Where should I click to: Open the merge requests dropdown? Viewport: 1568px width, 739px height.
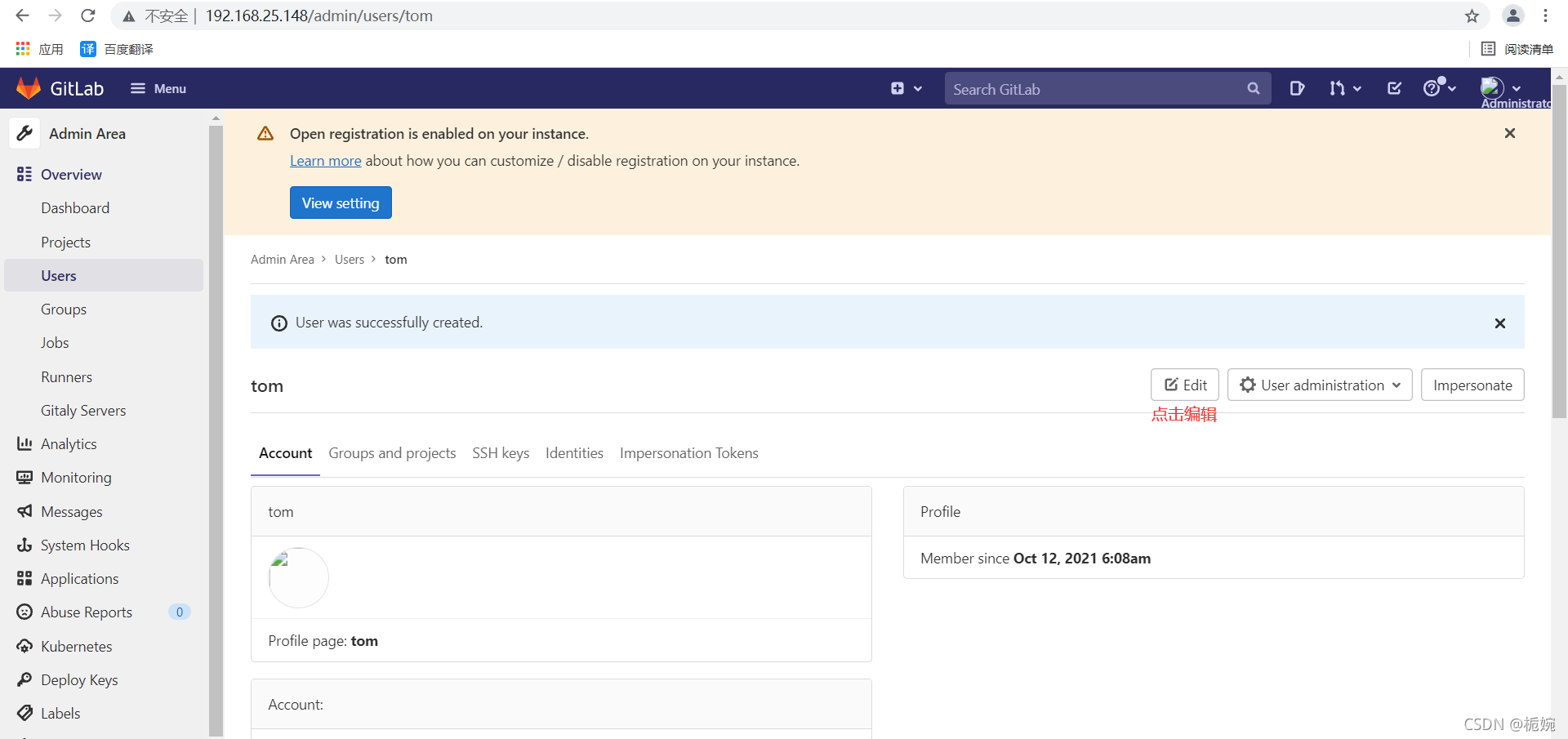(x=1345, y=88)
